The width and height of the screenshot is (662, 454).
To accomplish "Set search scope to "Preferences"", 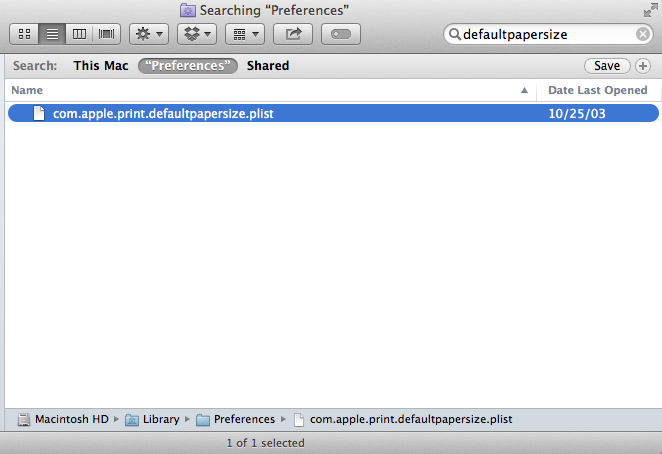I will (x=188, y=66).
